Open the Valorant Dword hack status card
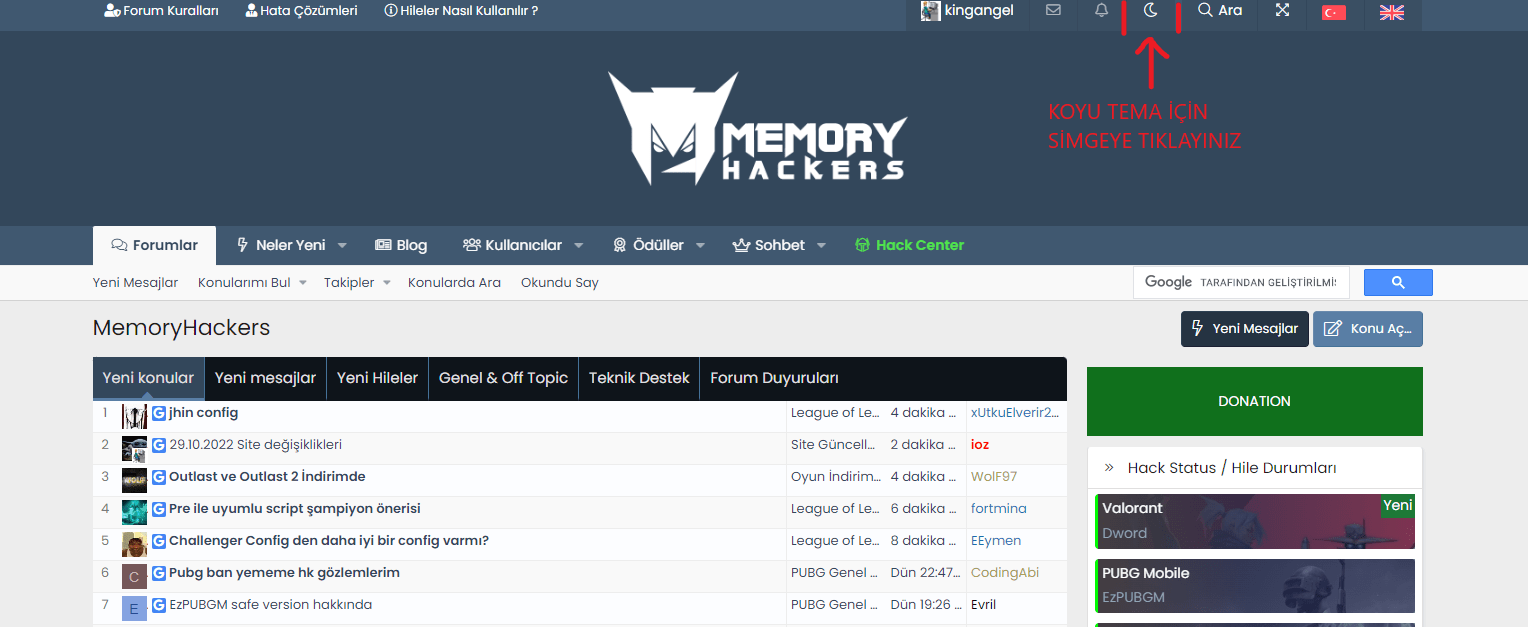 (x=1255, y=521)
